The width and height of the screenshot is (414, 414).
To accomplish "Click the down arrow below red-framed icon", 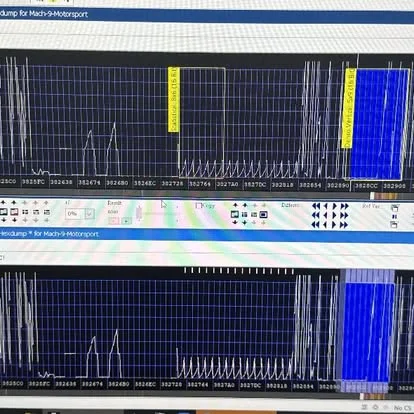I will (x=14, y=220).
